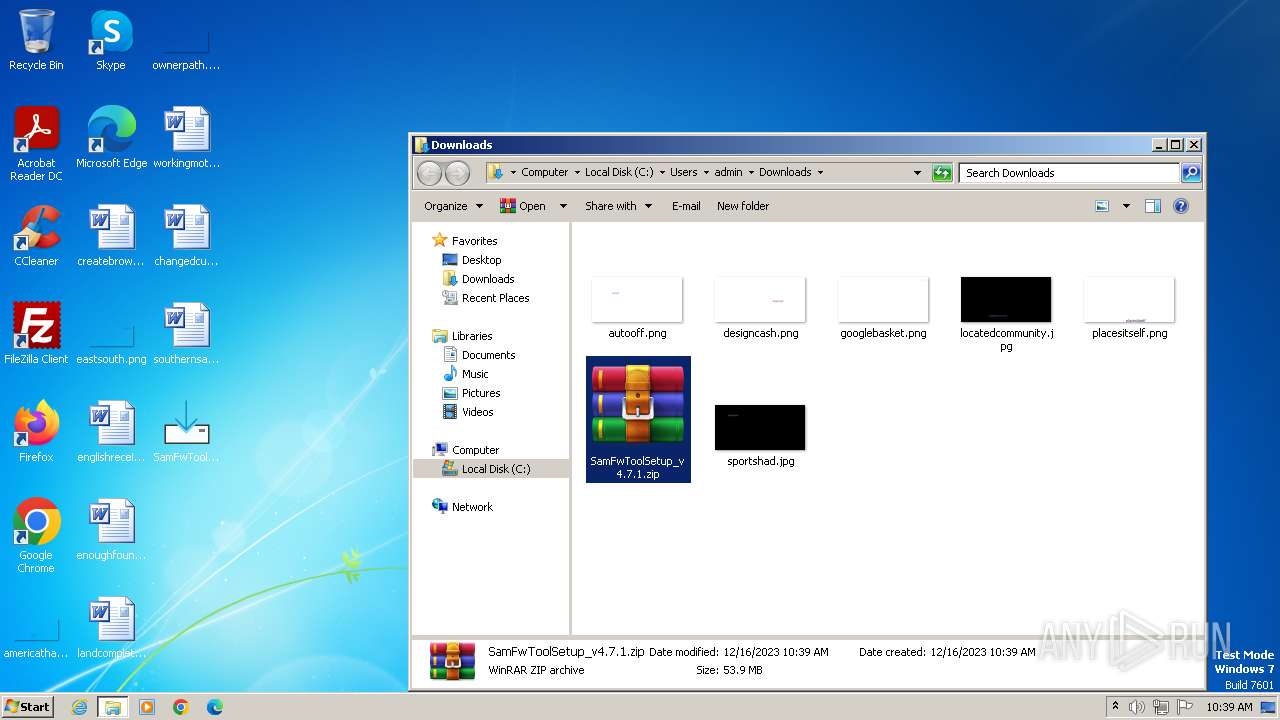Expand the view options dropdown arrow
The width and height of the screenshot is (1280, 720).
1126,206
